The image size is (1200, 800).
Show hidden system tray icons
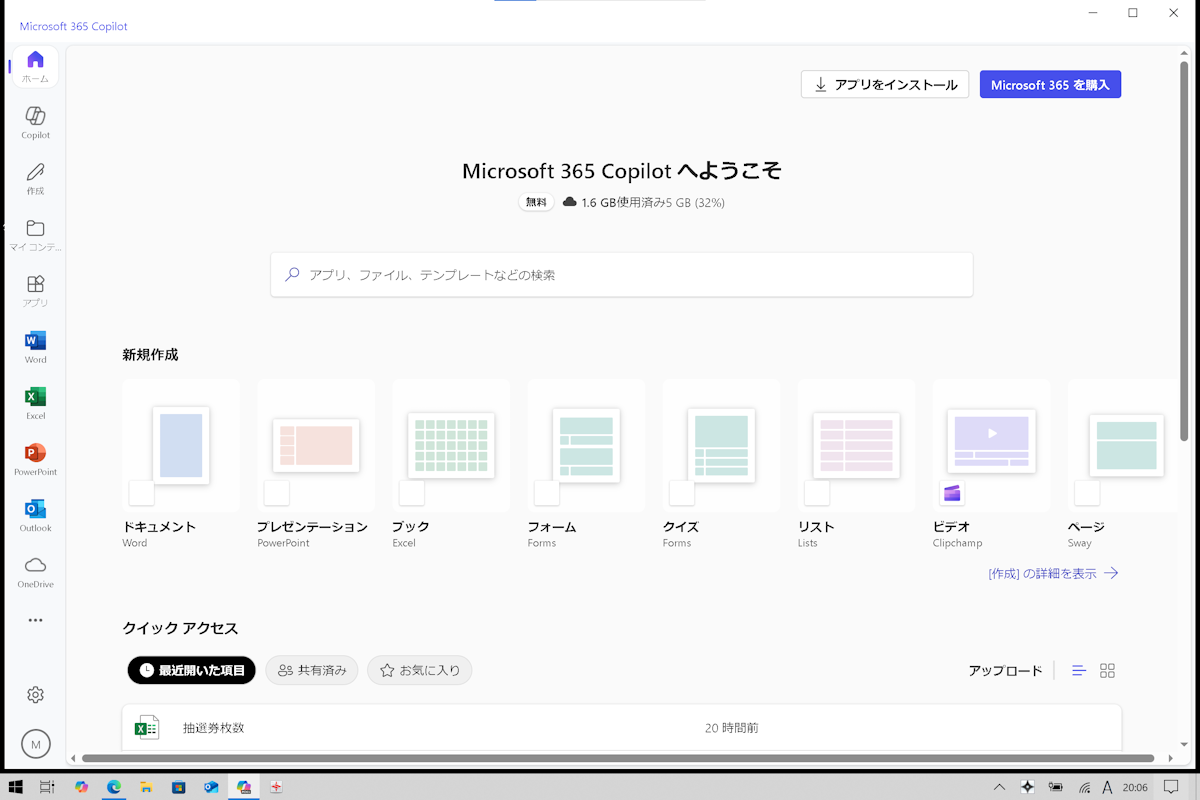click(998, 787)
